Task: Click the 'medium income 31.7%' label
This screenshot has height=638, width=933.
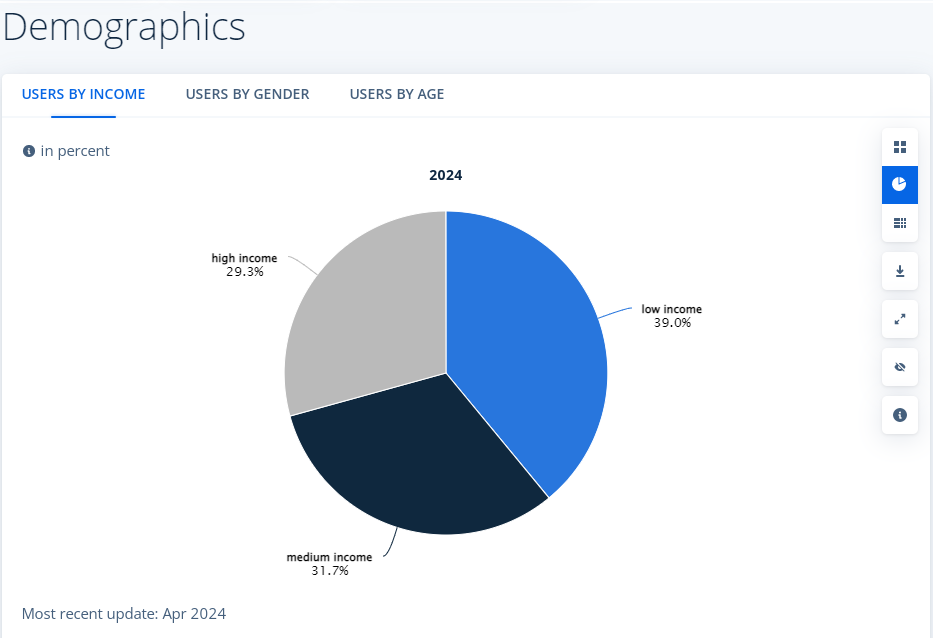Action: coord(329,564)
